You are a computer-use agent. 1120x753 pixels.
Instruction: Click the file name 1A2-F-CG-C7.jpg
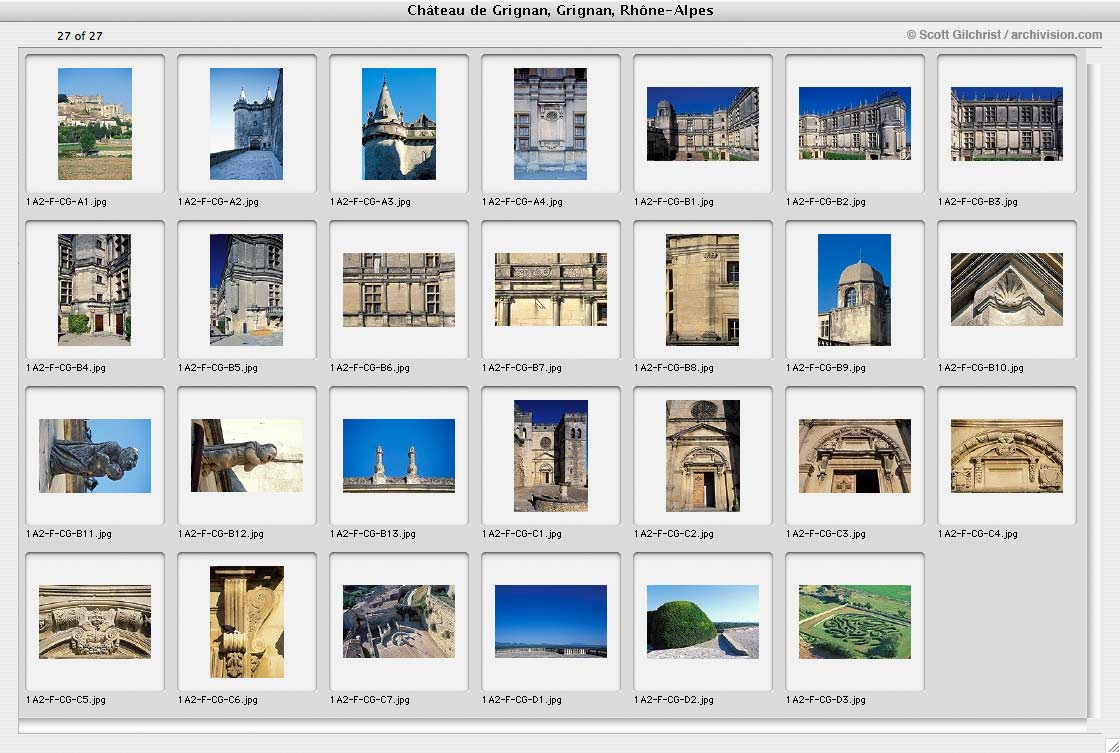coord(370,700)
